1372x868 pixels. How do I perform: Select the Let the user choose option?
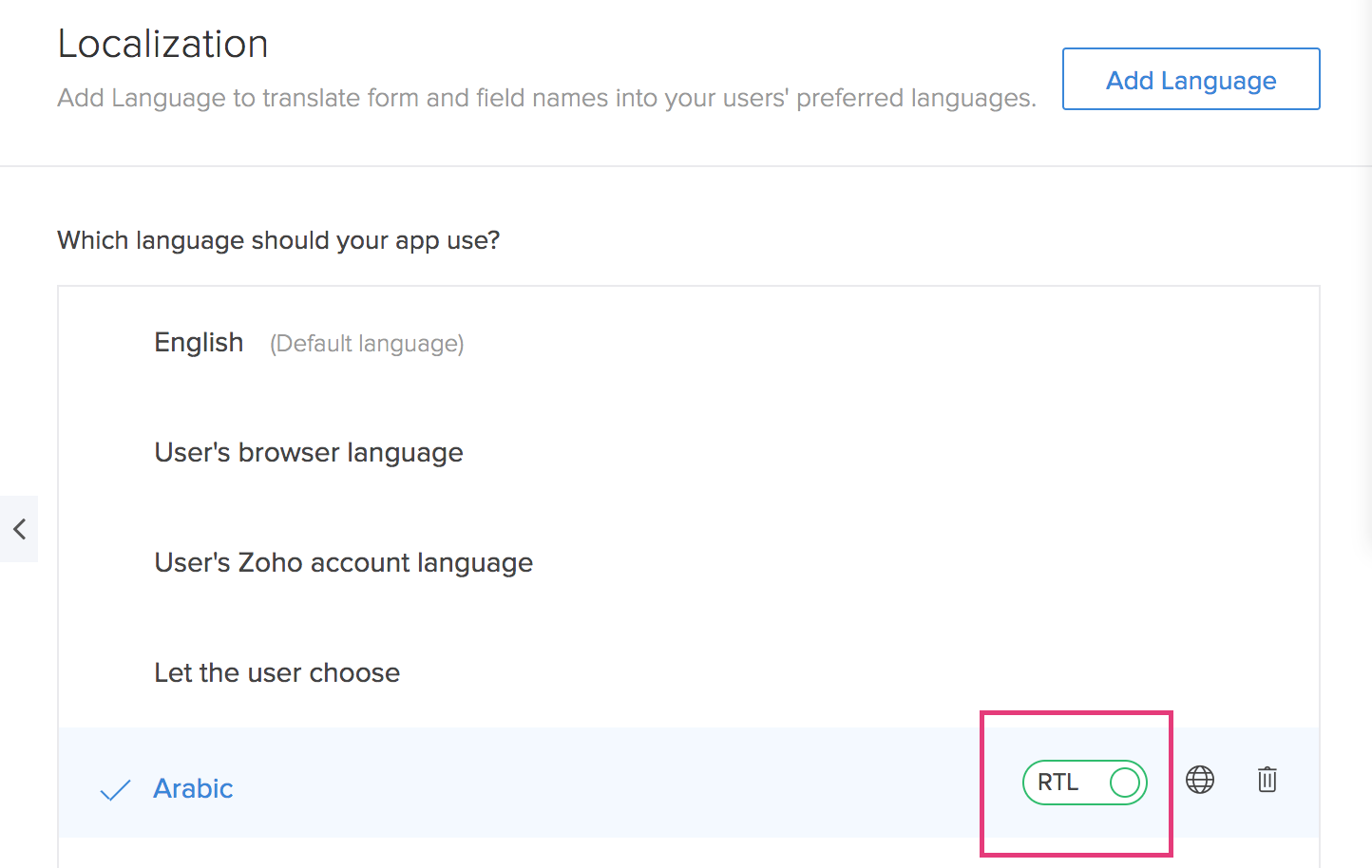pos(276,673)
